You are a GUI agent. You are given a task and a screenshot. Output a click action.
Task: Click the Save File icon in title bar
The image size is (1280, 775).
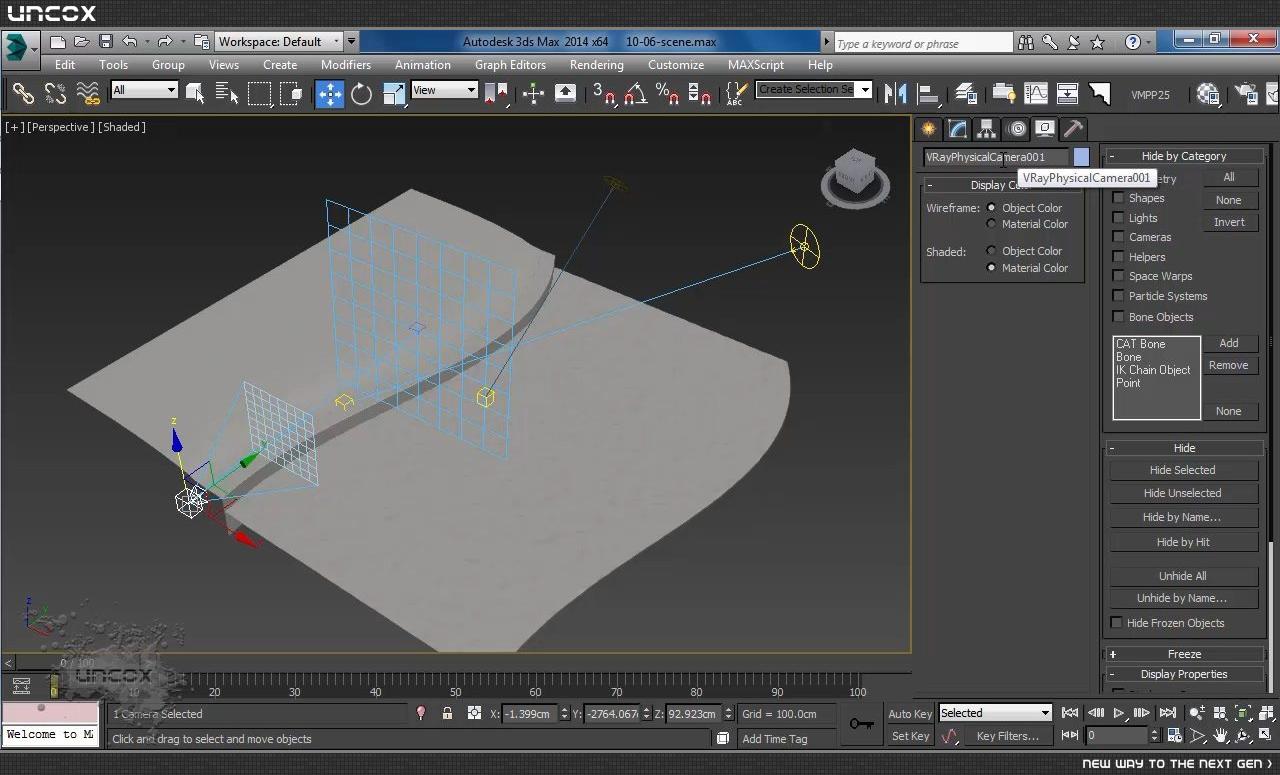(x=105, y=42)
